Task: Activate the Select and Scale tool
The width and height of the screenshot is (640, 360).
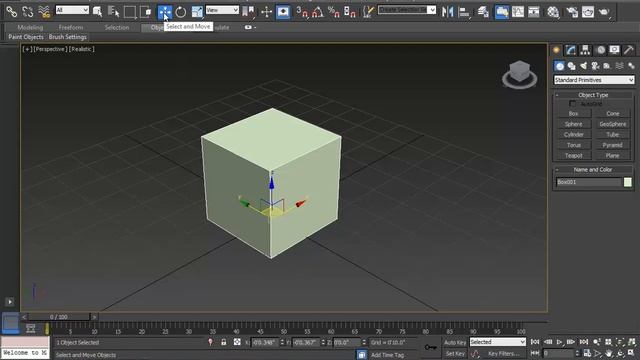Action: 197,12
